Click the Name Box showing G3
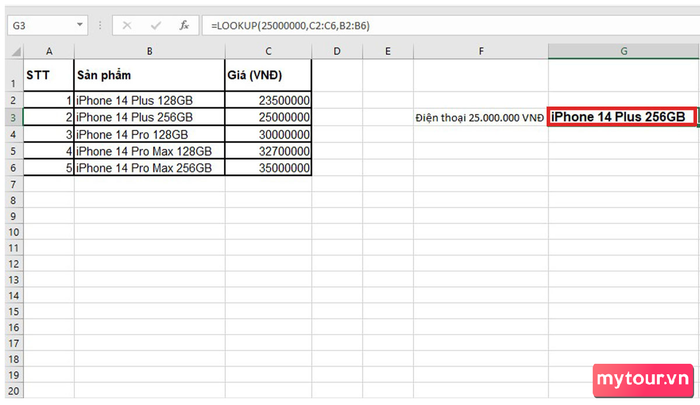 [47, 25]
